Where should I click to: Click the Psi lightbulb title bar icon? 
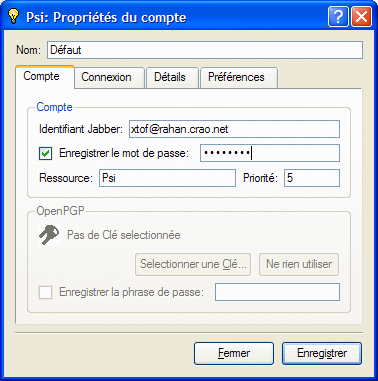13,17
